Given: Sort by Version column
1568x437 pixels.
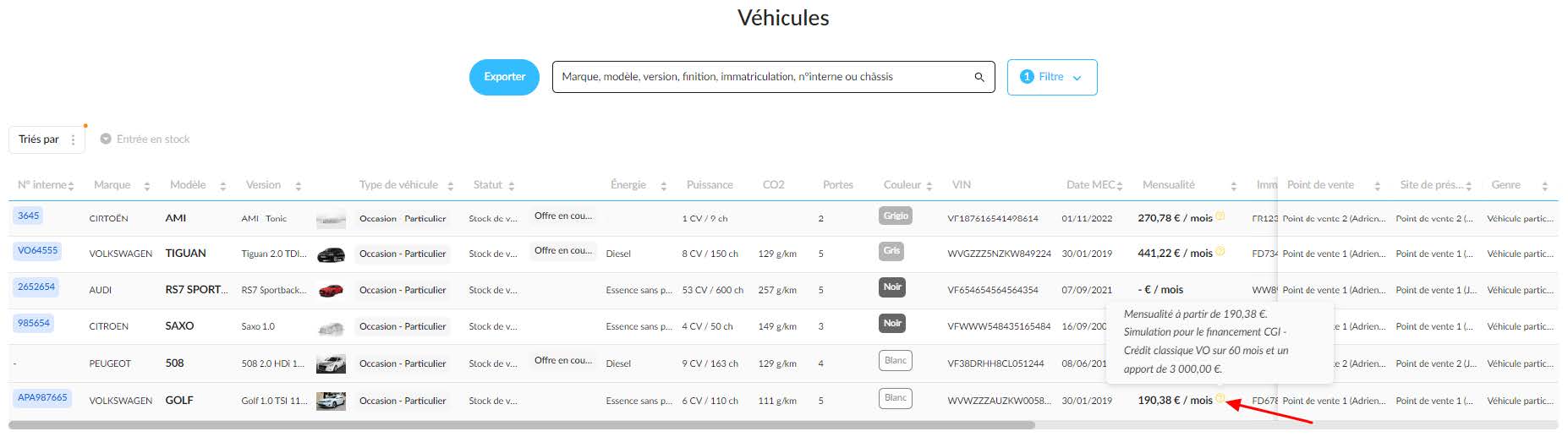Looking at the screenshot, I should pyautogui.click(x=298, y=186).
